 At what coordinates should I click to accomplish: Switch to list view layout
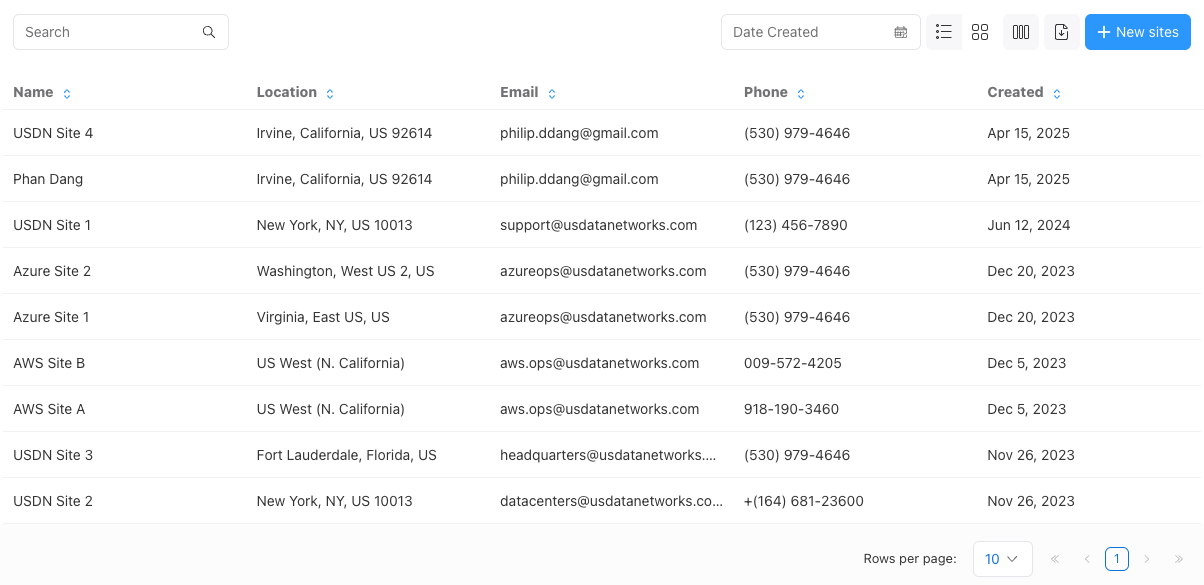(943, 31)
